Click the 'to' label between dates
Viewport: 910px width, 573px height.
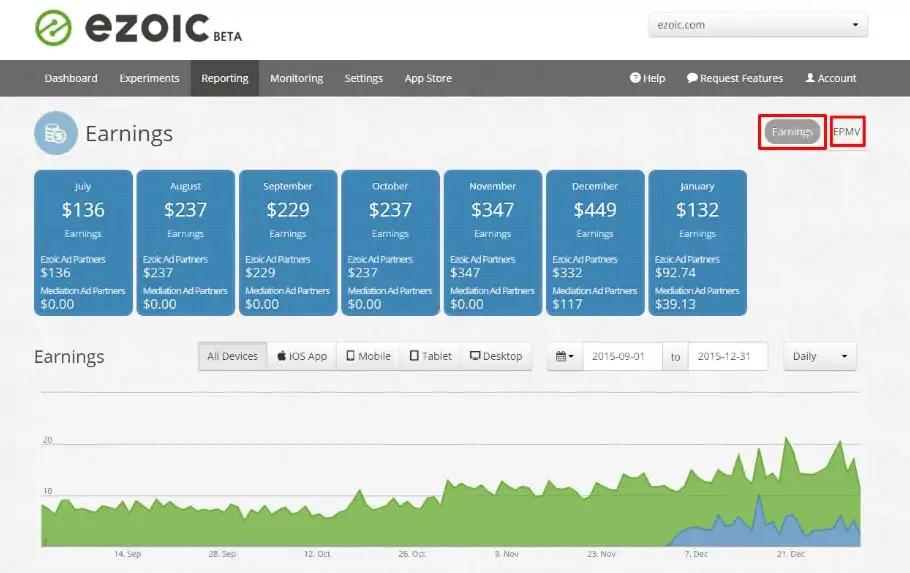pos(676,356)
